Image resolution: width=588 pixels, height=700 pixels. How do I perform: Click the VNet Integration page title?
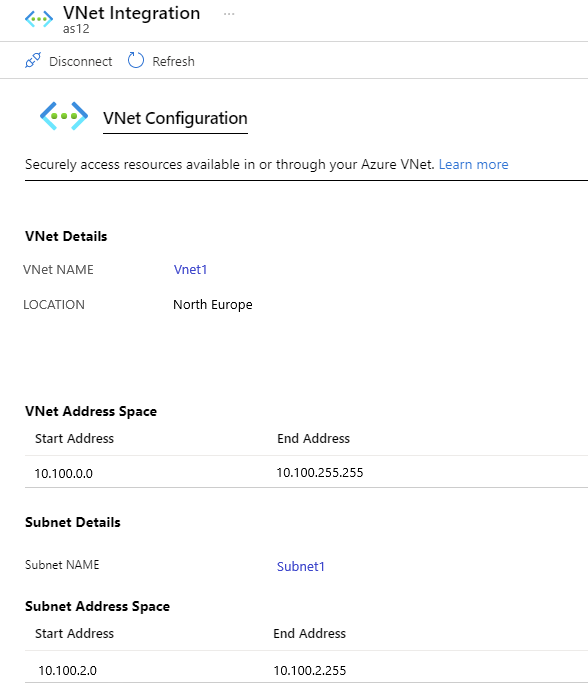[x=132, y=13]
